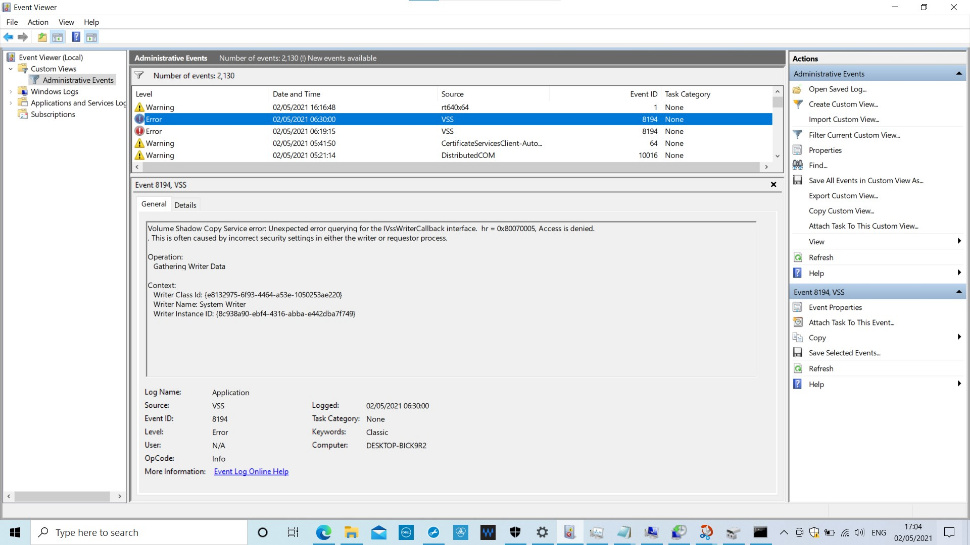Select Event Viewer (Local) root node
This screenshot has width=970, height=545.
50,57
